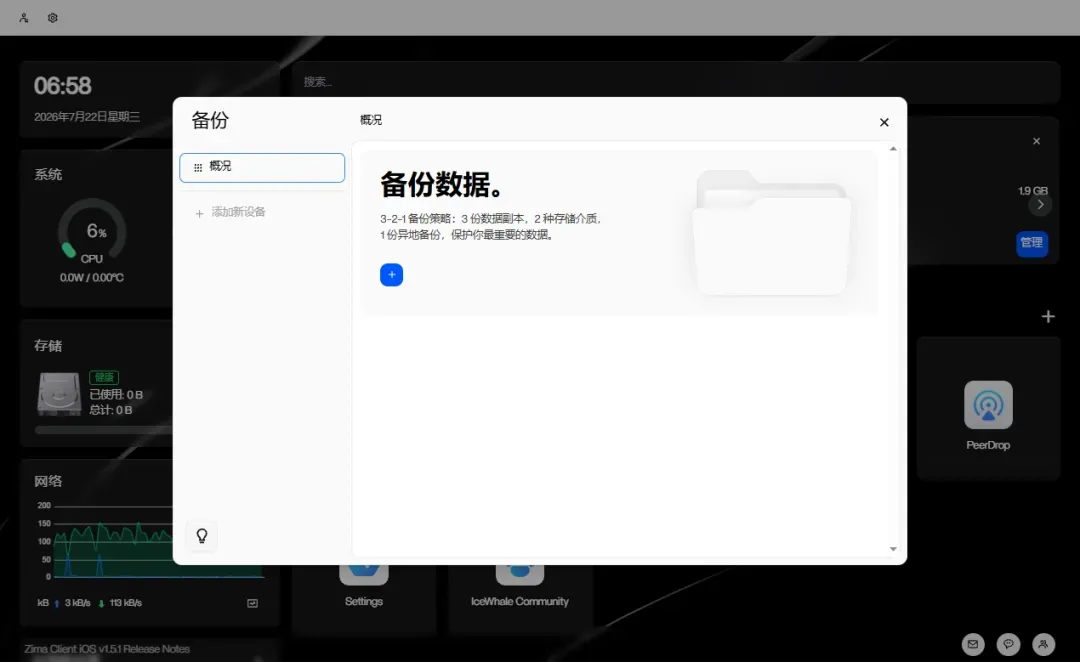Open the lightbulb tips icon
Image resolution: width=1080 pixels, height=662 pixels.
(202, 536)
